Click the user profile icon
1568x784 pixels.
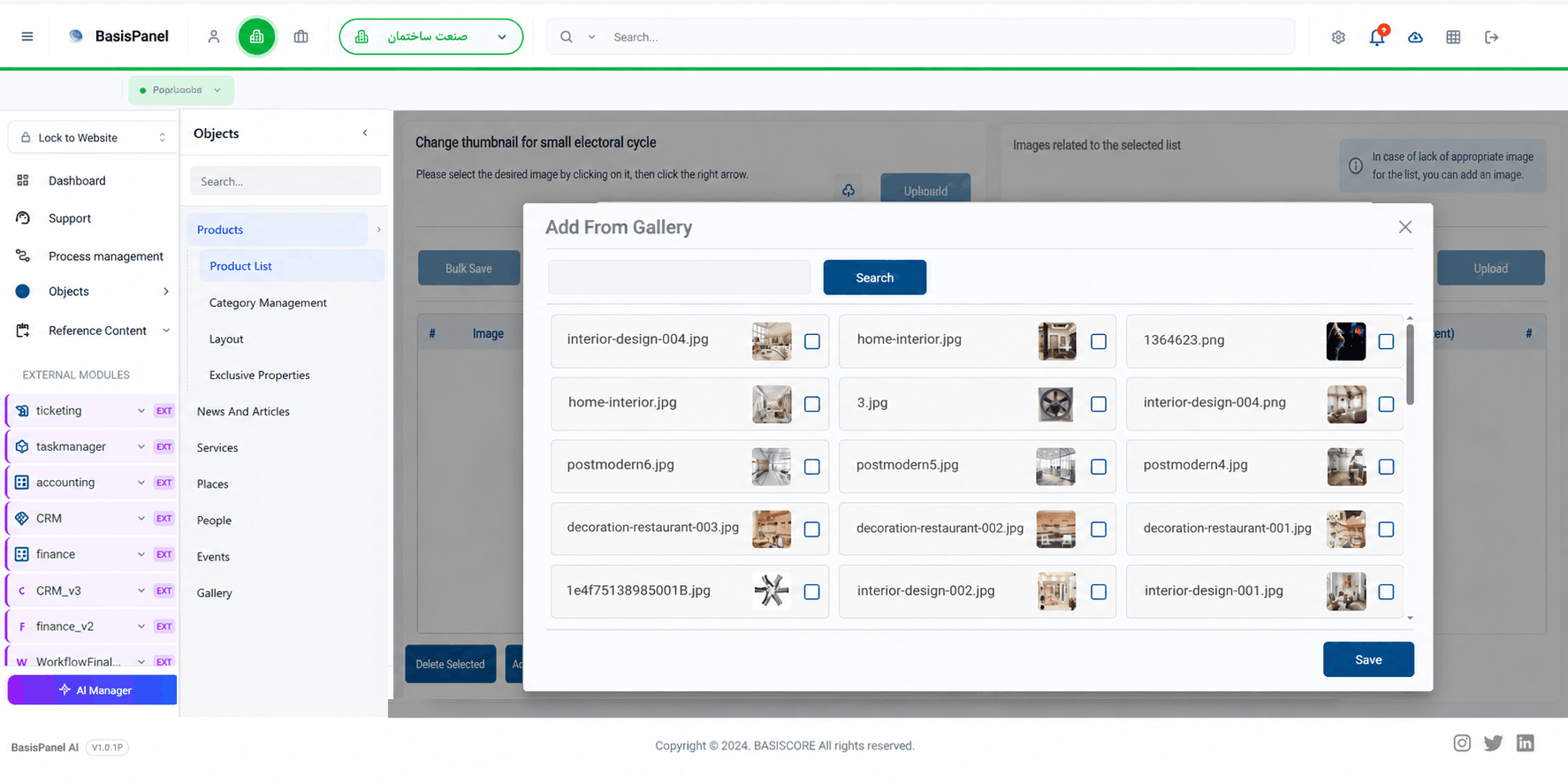(214, 36)
